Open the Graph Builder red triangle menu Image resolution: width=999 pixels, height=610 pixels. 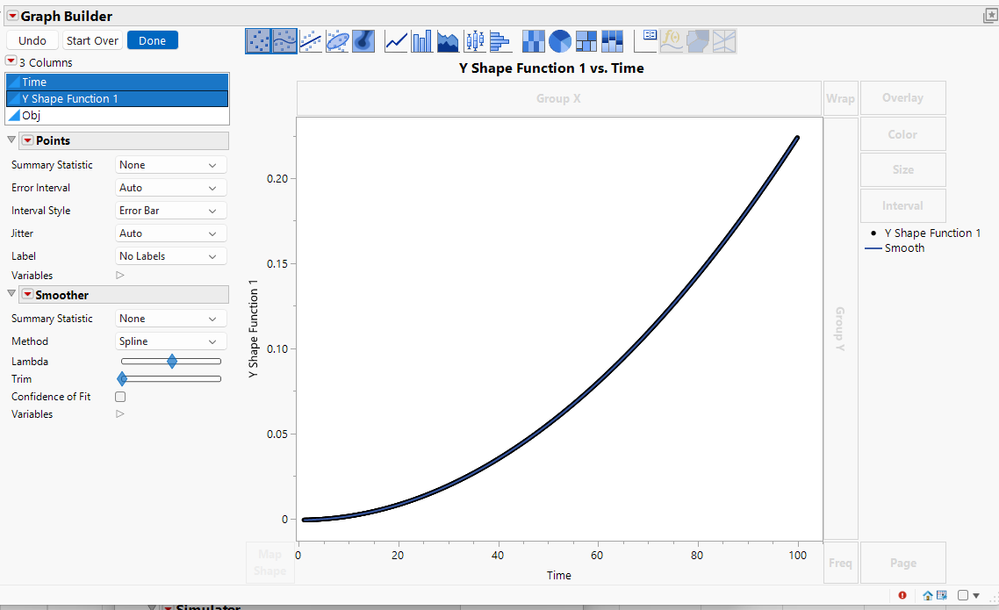point(13,16)
